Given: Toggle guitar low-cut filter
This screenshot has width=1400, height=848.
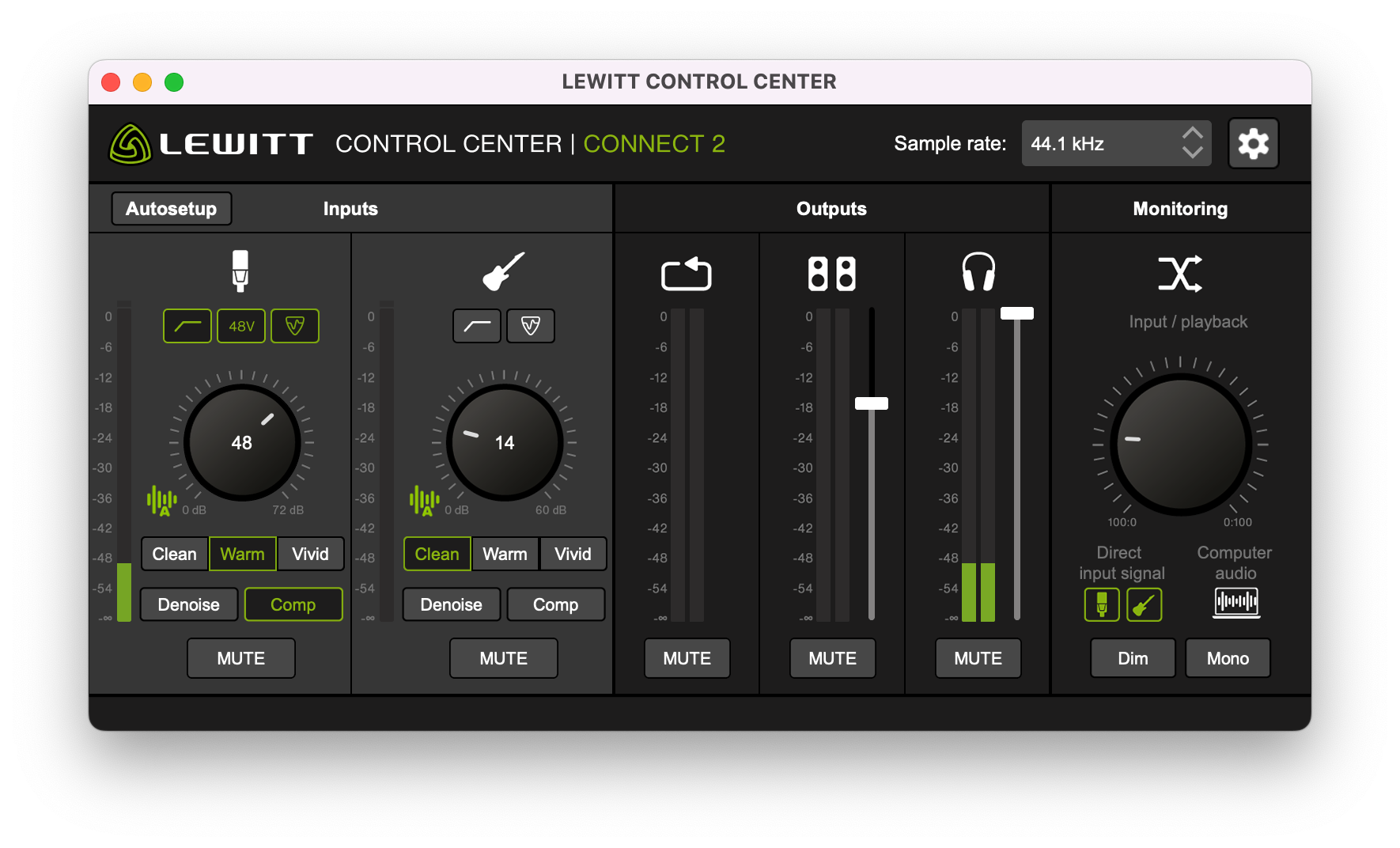Looking at the screenshot, I should coord(477,326).
